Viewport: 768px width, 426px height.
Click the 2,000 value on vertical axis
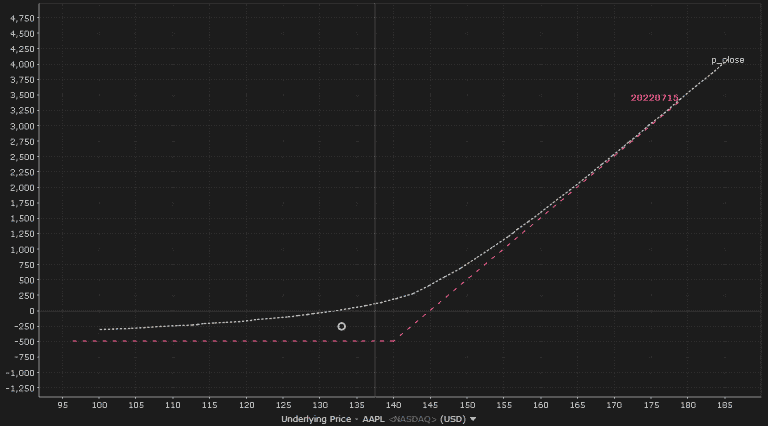pyautogui.click(x=21, y=188)
